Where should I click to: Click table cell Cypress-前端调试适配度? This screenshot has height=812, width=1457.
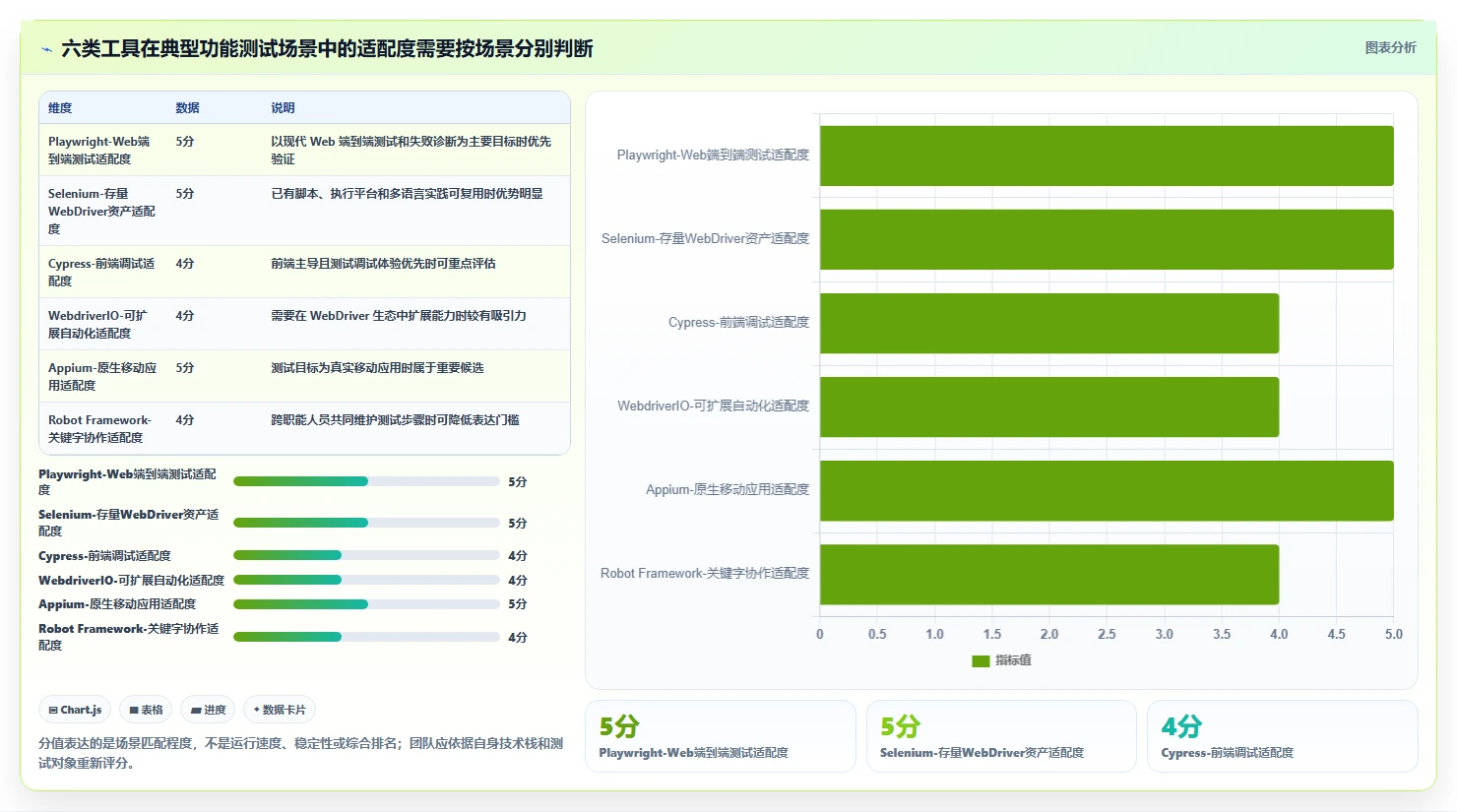[x=102, y=272]
